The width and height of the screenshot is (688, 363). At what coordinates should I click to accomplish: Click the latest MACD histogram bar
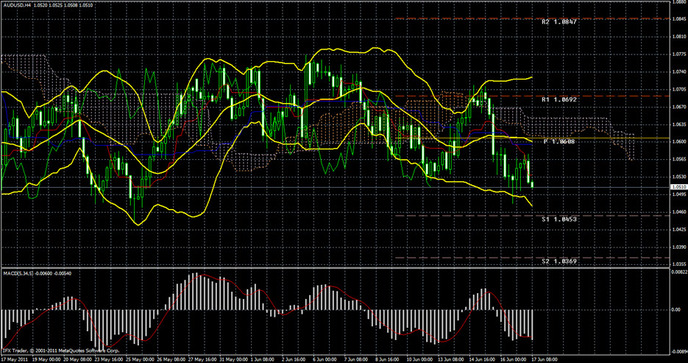point(532,324)
